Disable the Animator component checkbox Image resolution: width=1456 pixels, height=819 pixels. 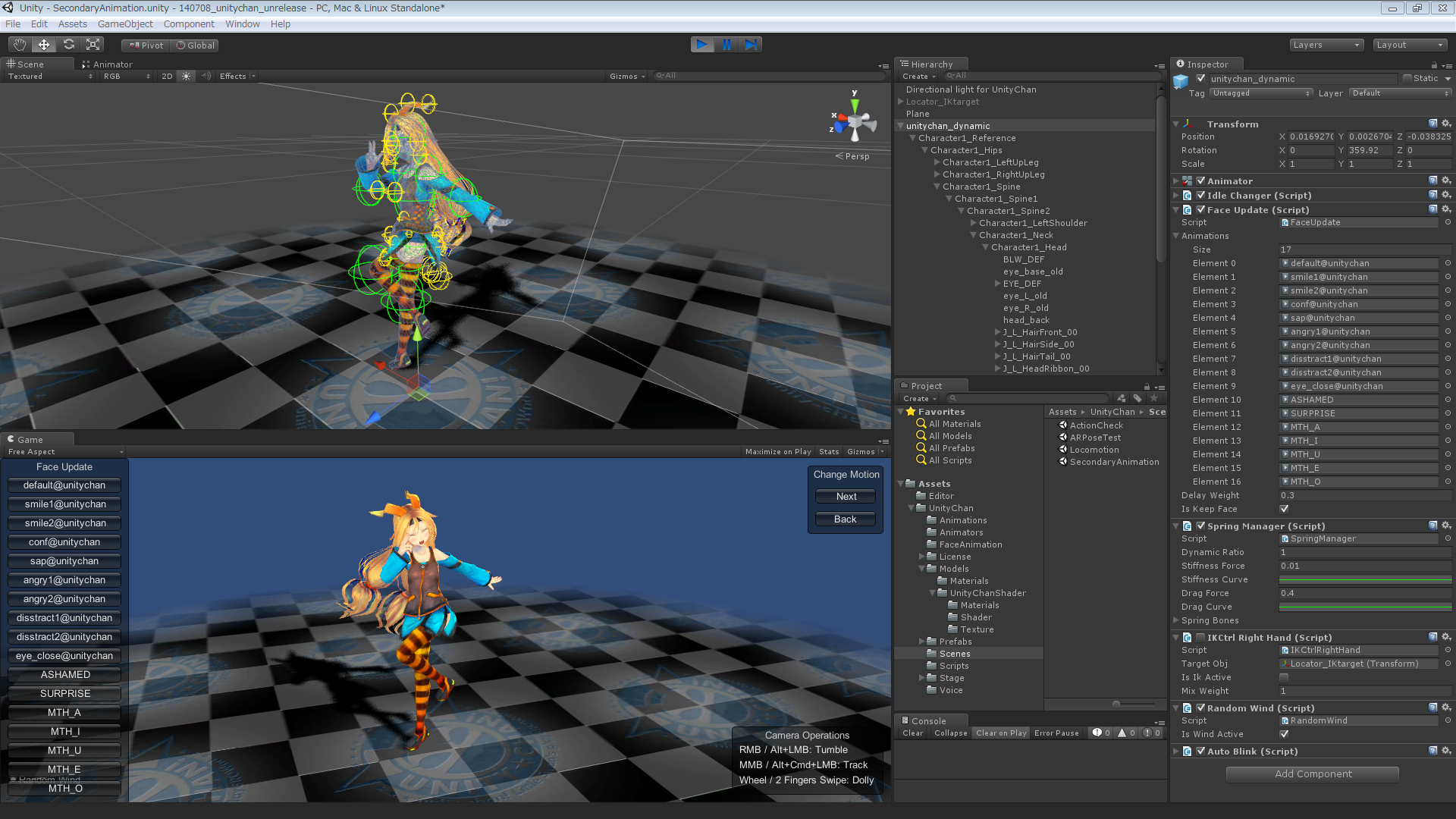(1200, 181)
